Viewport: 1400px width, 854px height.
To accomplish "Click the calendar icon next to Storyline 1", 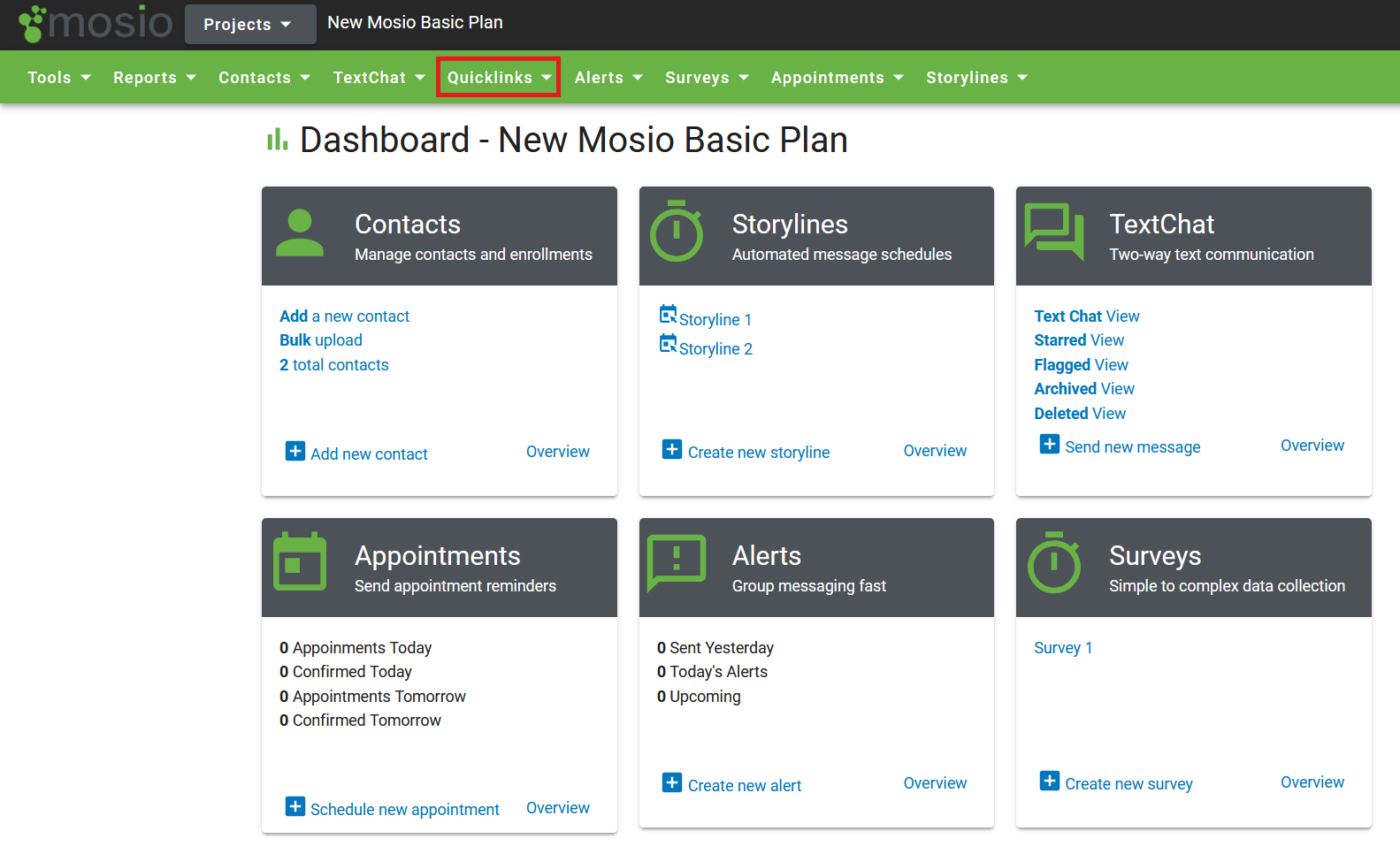I will click(x=668, y=315).
